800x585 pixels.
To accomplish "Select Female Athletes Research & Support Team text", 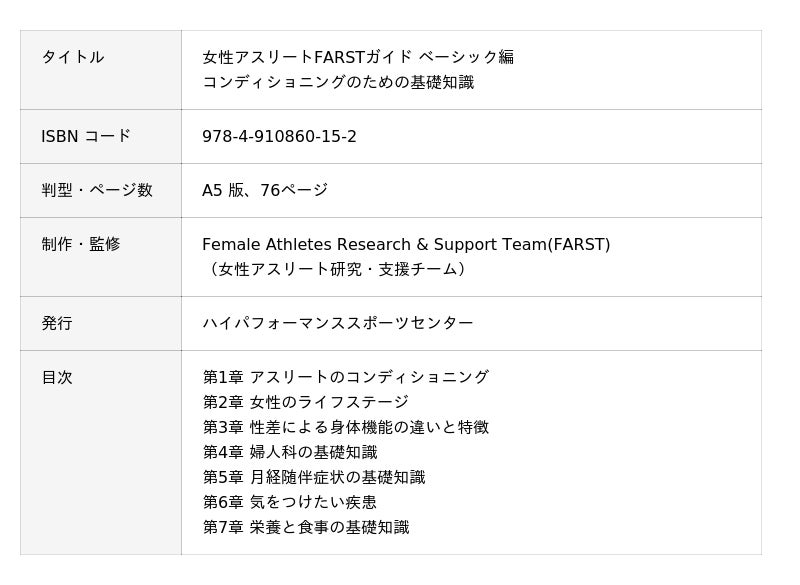I will coord(406,244).
